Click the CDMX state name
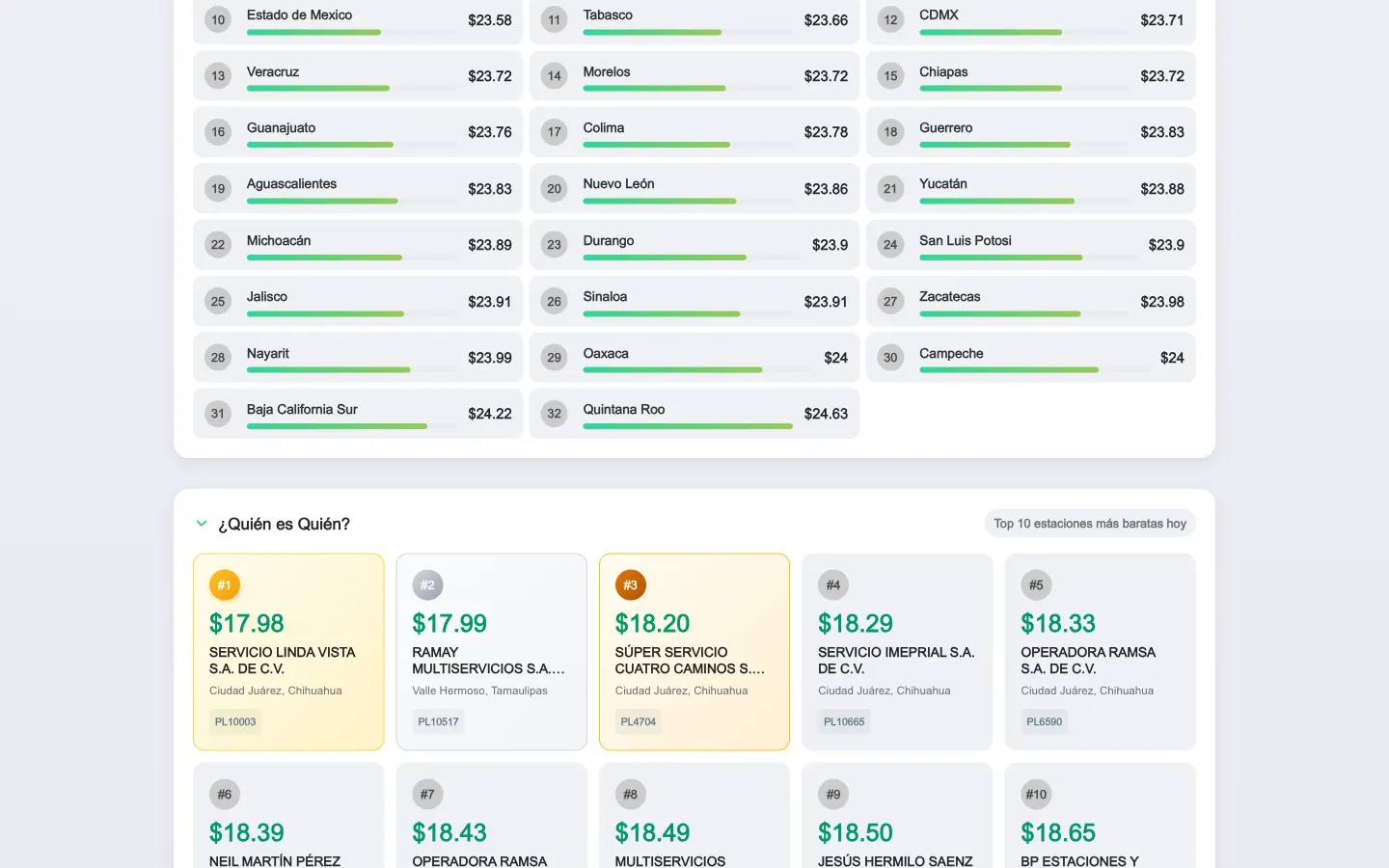1389x868 pixels. 940,14
